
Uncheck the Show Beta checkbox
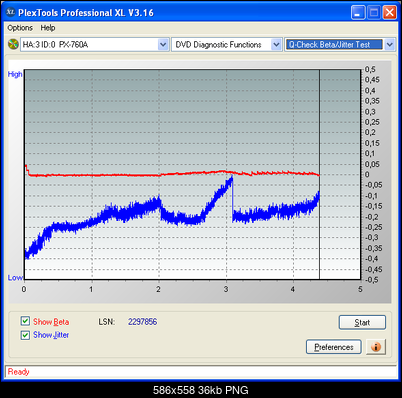coord(25,321)
